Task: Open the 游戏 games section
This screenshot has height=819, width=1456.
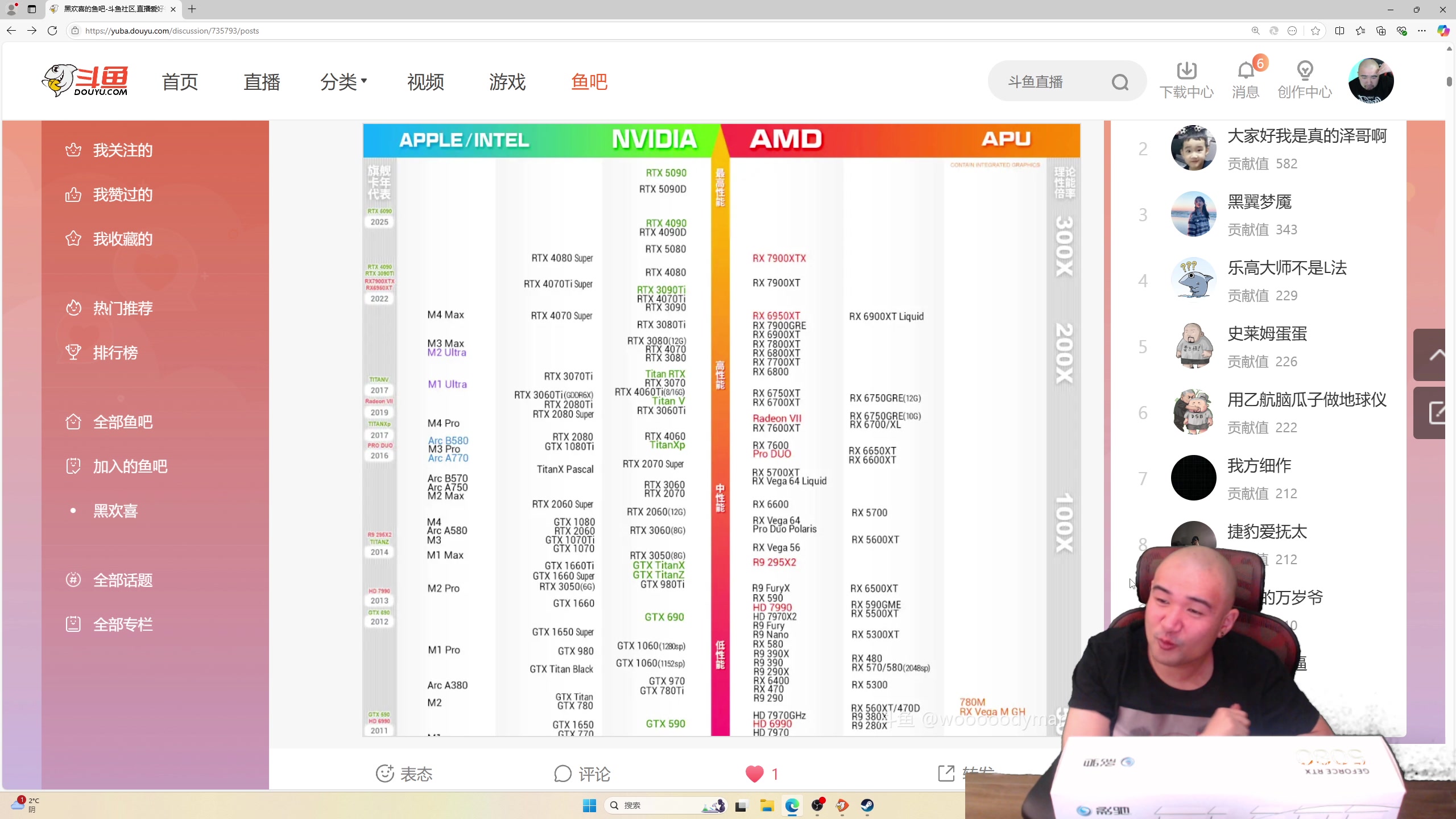Action: pyautogui.click(x=507, y=82)
